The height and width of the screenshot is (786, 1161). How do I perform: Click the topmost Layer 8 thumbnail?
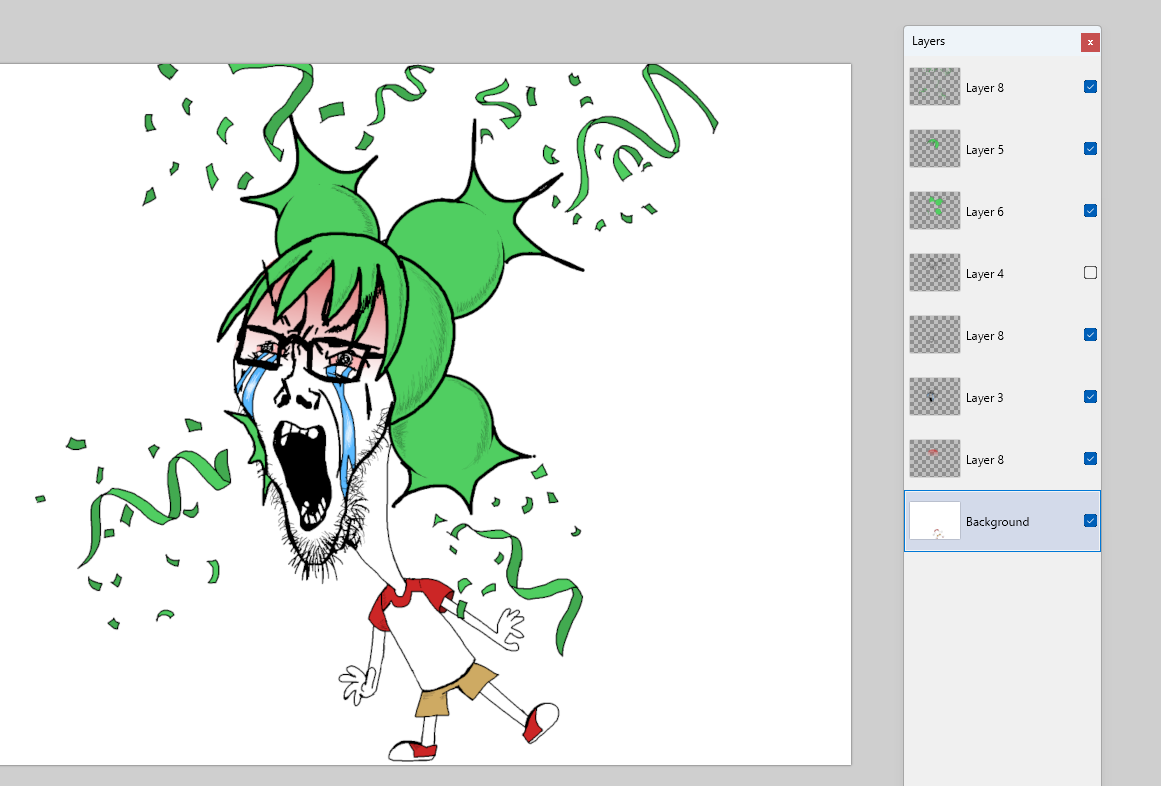934,87
